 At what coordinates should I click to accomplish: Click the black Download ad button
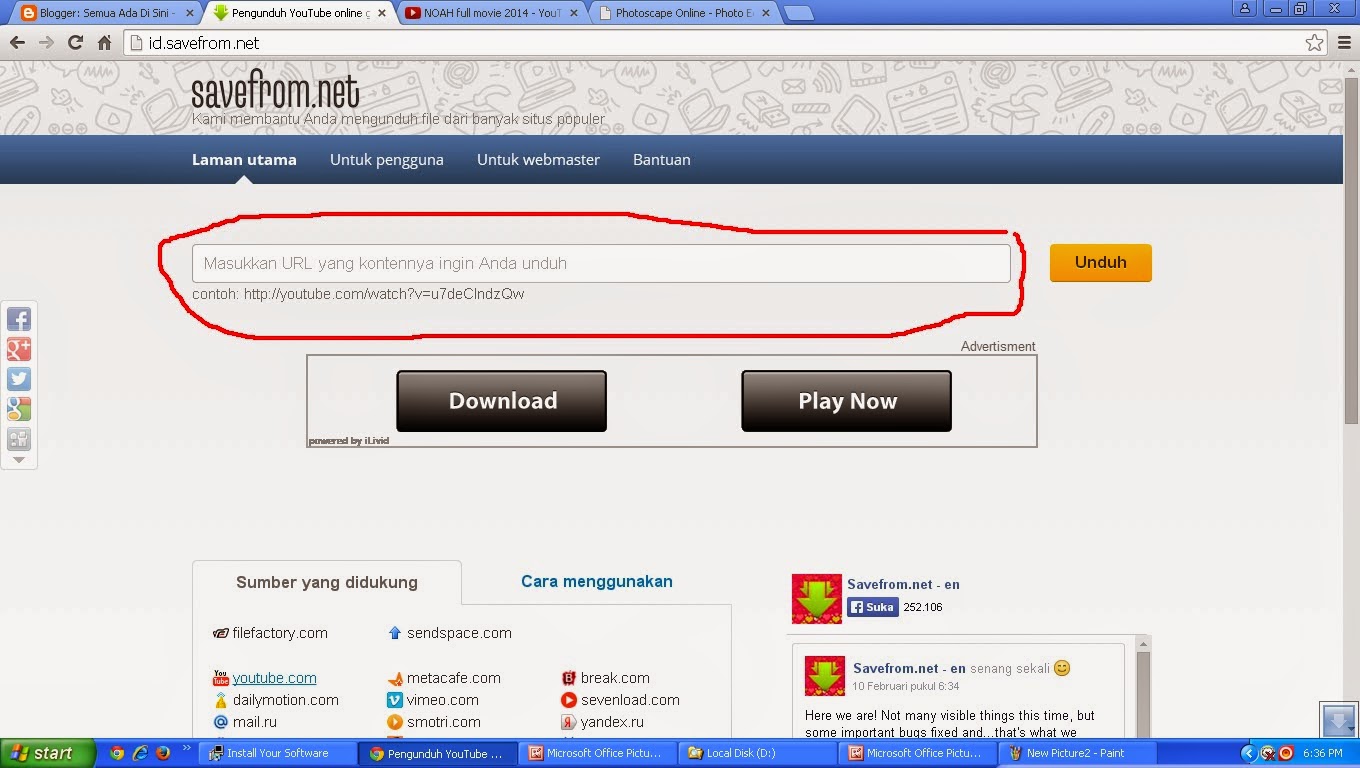[x=502, y=401]
